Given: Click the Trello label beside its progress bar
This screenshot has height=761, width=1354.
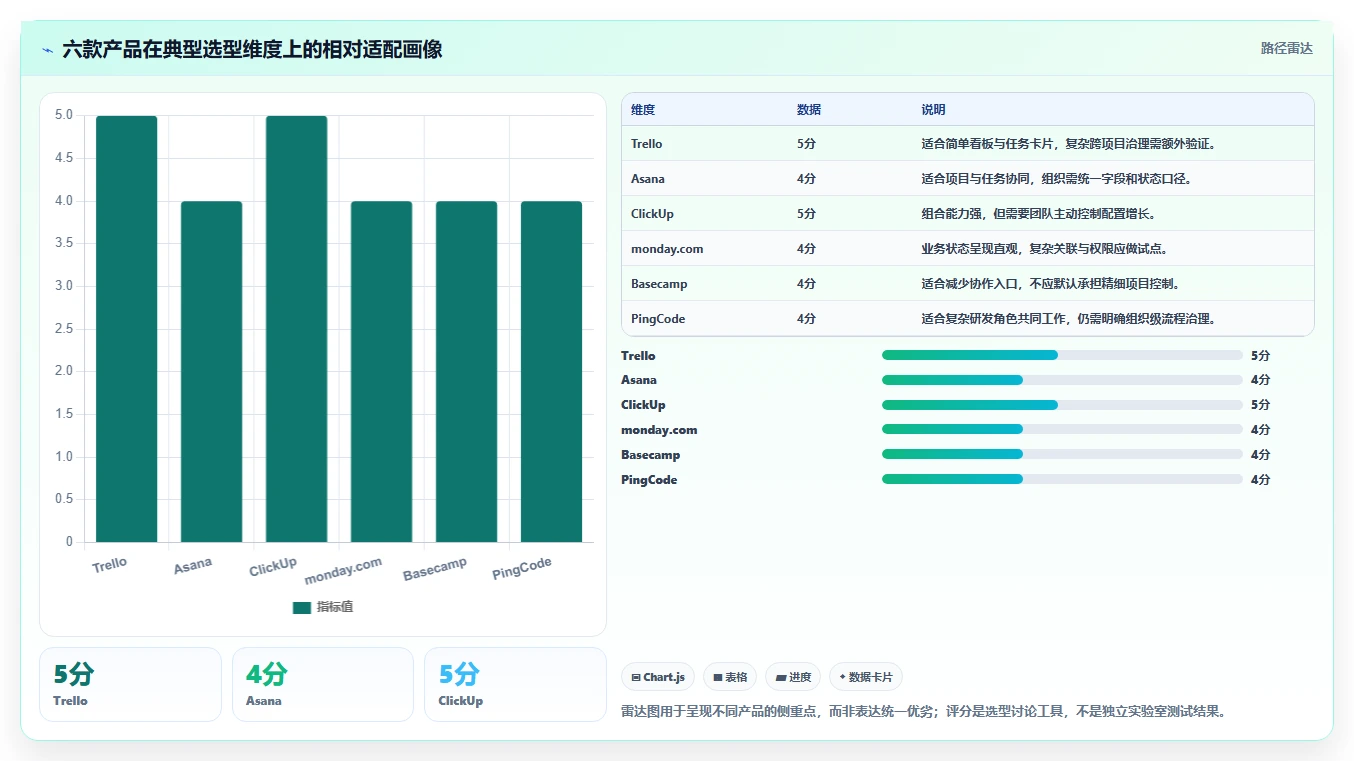Looking at the screenshot, I should 638,356.
